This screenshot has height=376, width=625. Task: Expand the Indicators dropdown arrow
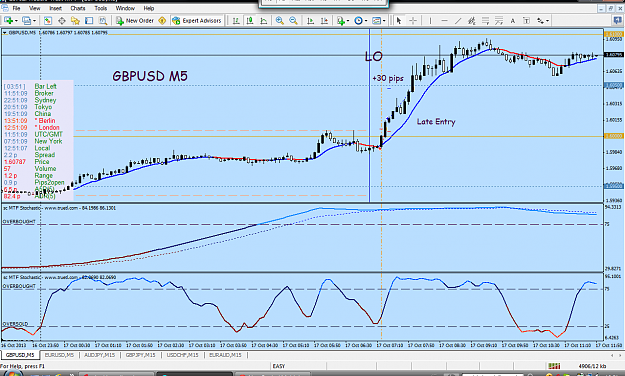click(348, 21)
